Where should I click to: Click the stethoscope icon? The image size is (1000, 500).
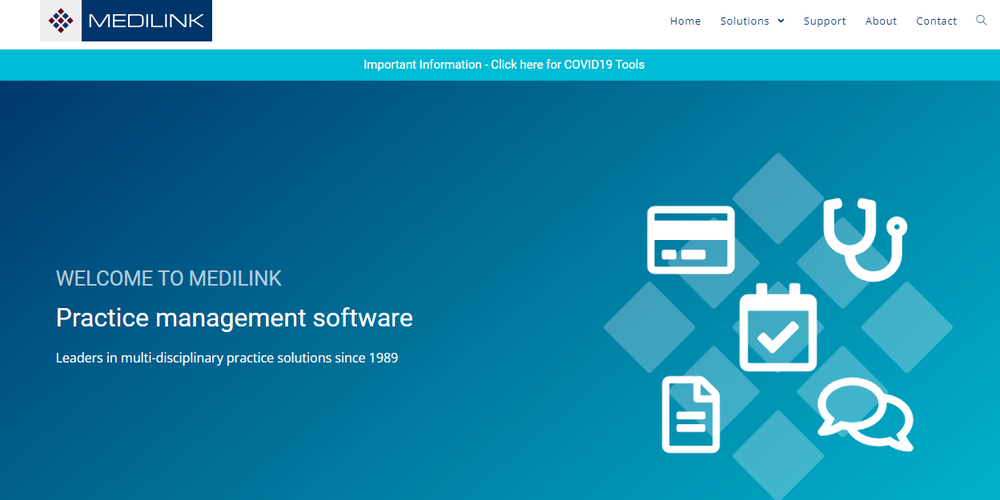tap(865, 239)
